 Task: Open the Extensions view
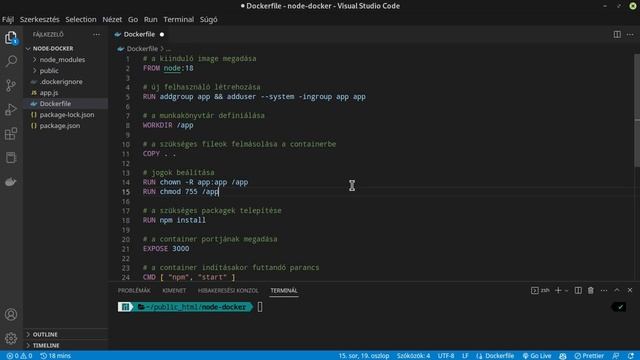[x=11, y=133]
